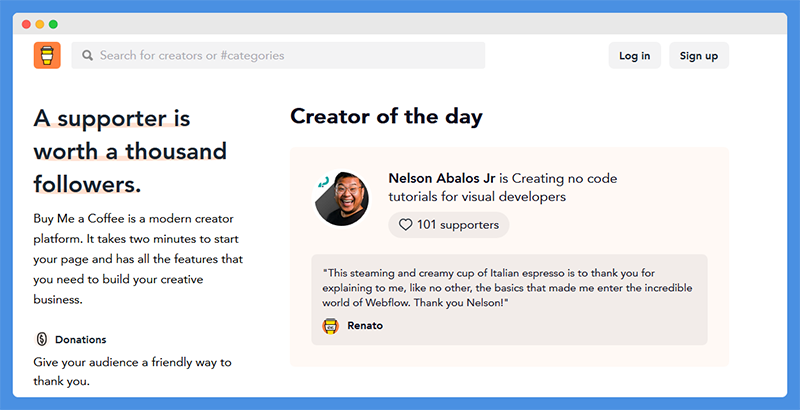Open Nelson Abalos Jr profile photo
Image resolution: width=800 pixels, height=410 pixels.
click(x=341, y=199)
